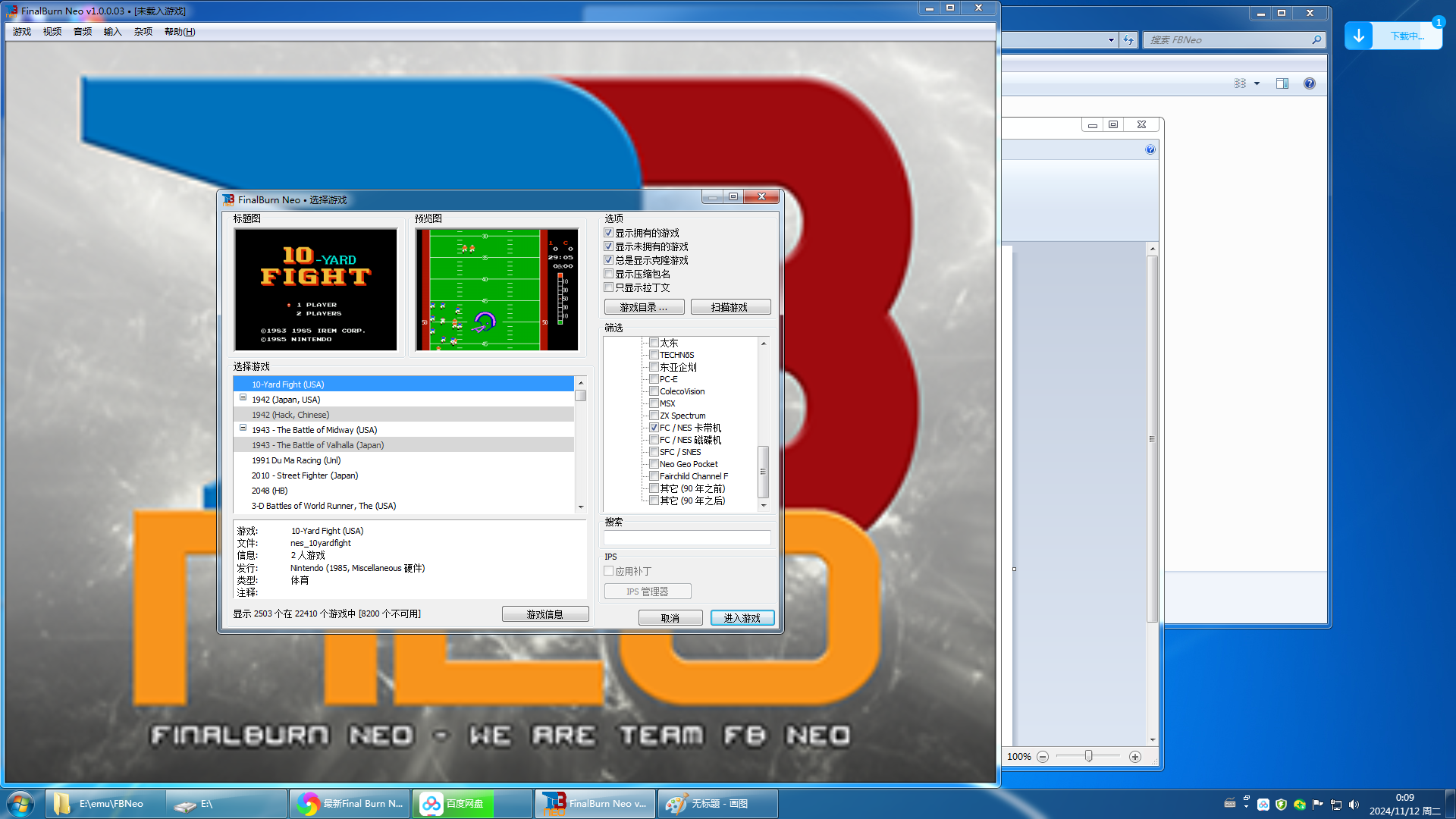Screen dimensions: 1456x819
Task: Click the disabled IPS 管理器 button
Action: [648, 591]
